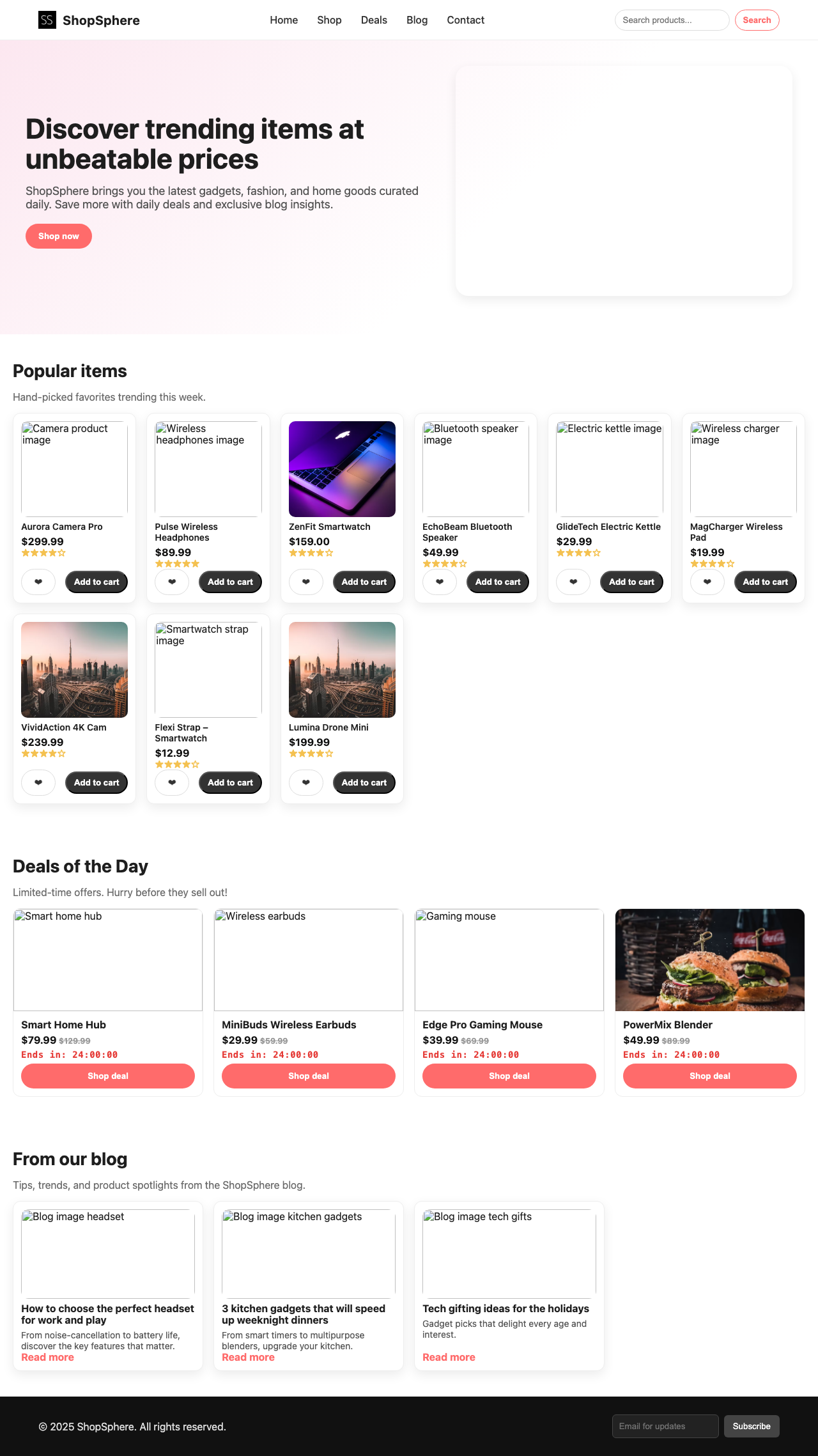Click the Shop now button

[58, 236]
